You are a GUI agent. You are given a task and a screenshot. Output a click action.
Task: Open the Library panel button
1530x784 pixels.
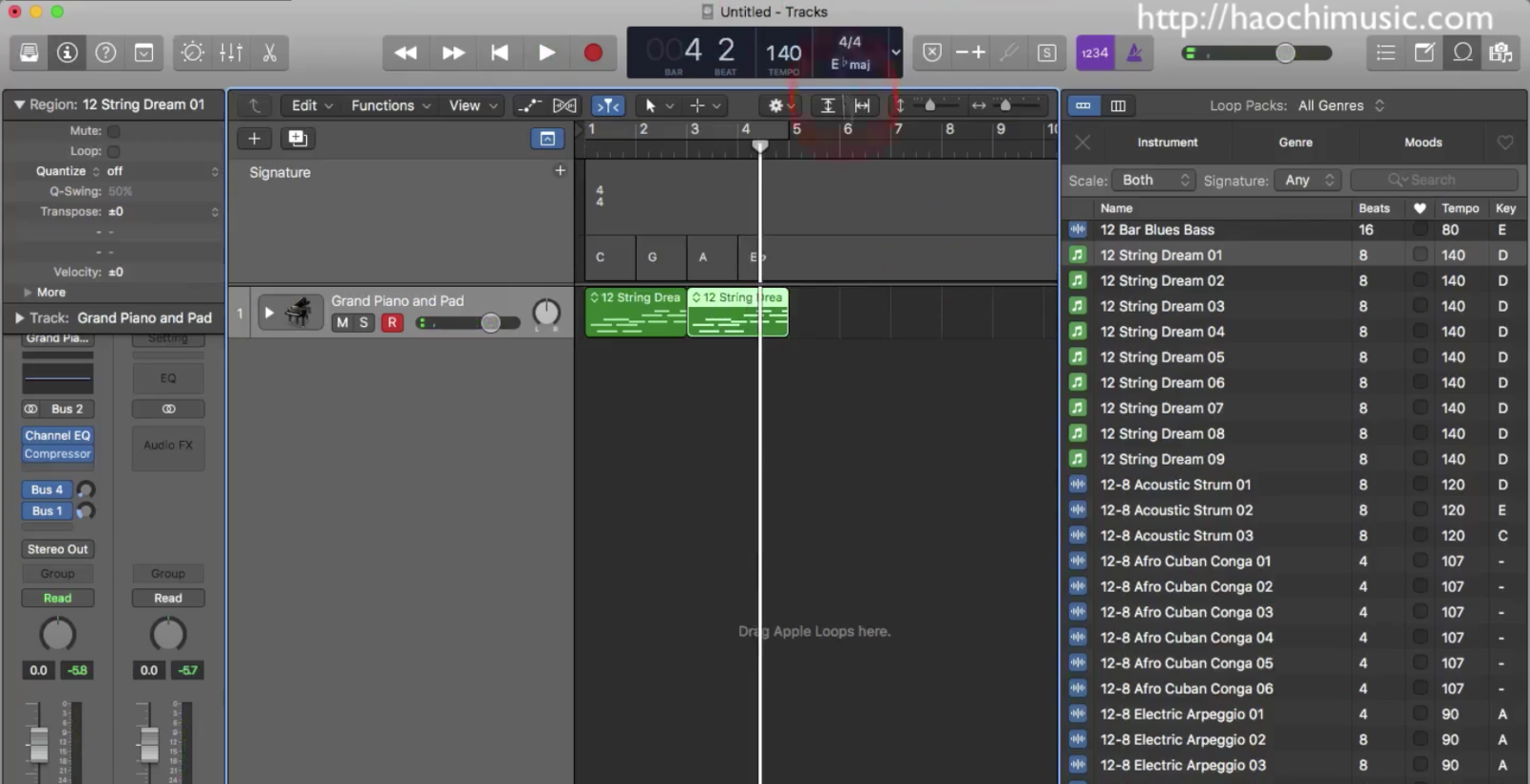(x=30, y=53)
